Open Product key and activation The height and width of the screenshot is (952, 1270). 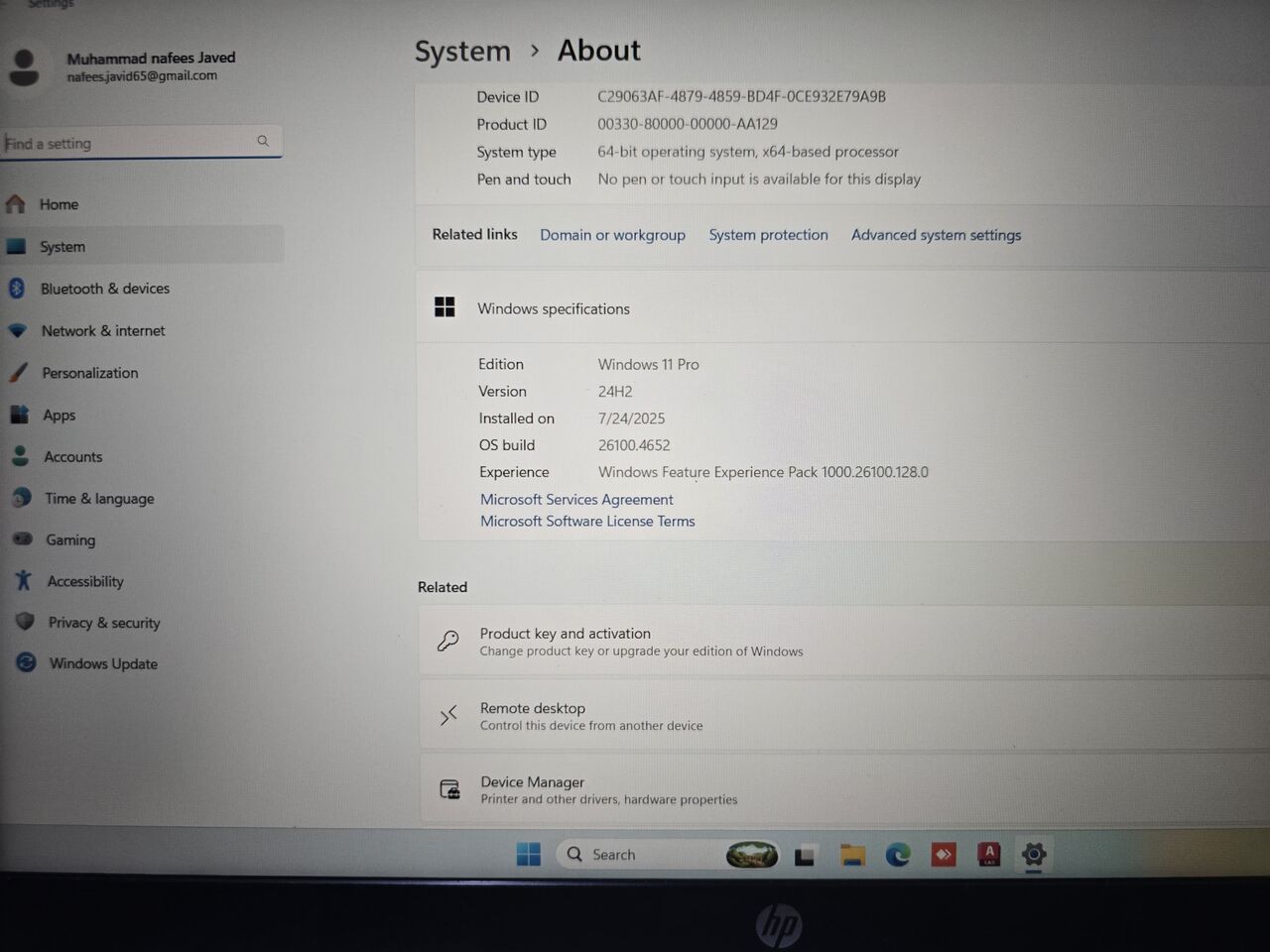[844, 642]
